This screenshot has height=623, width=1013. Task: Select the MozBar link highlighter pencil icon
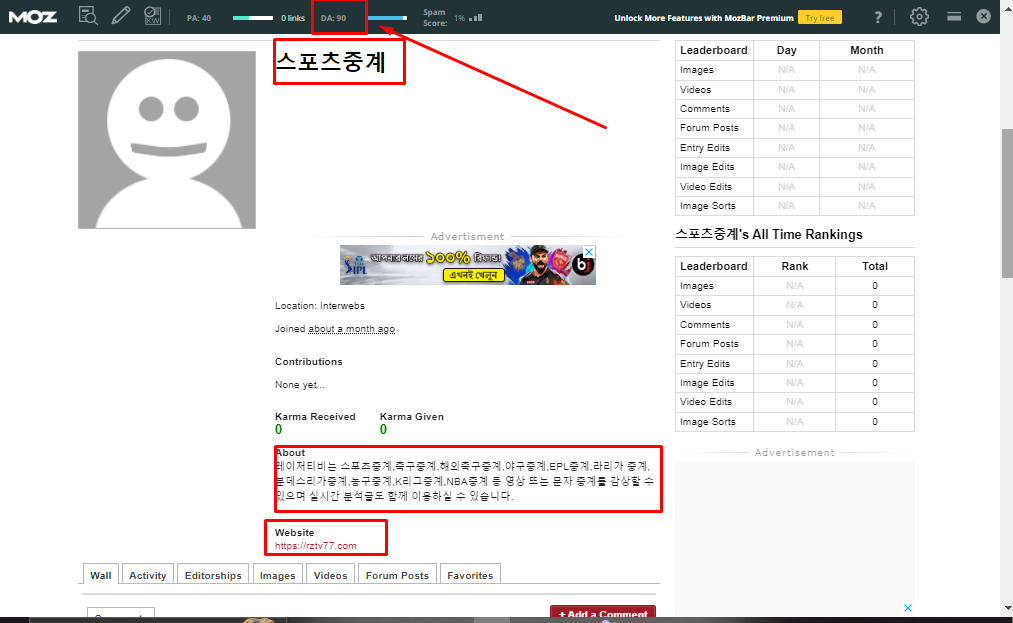pyautogui.click(x=119, y=16)
